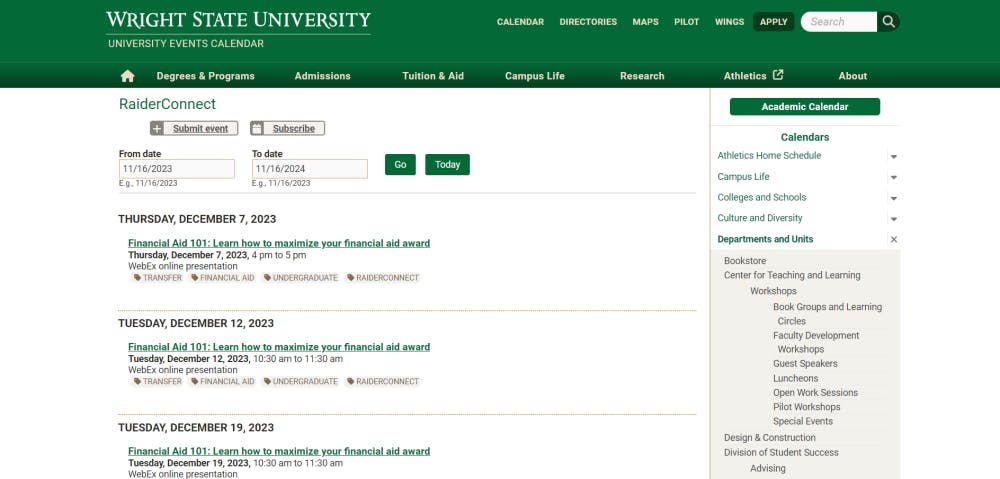This screenshot has width=1000, height=479.
Task: Open Tuition & Aid menu
Action: tap(433, 76)
